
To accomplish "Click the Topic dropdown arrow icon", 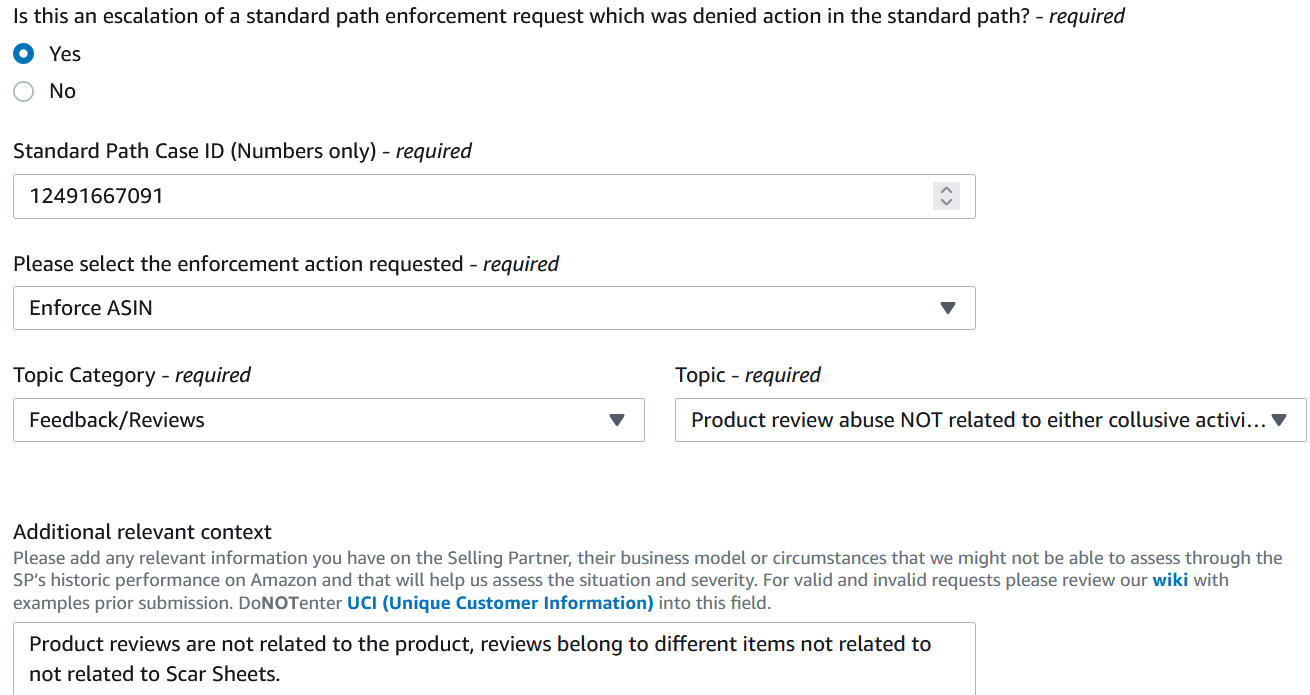I will click(x=1279, y=420).
